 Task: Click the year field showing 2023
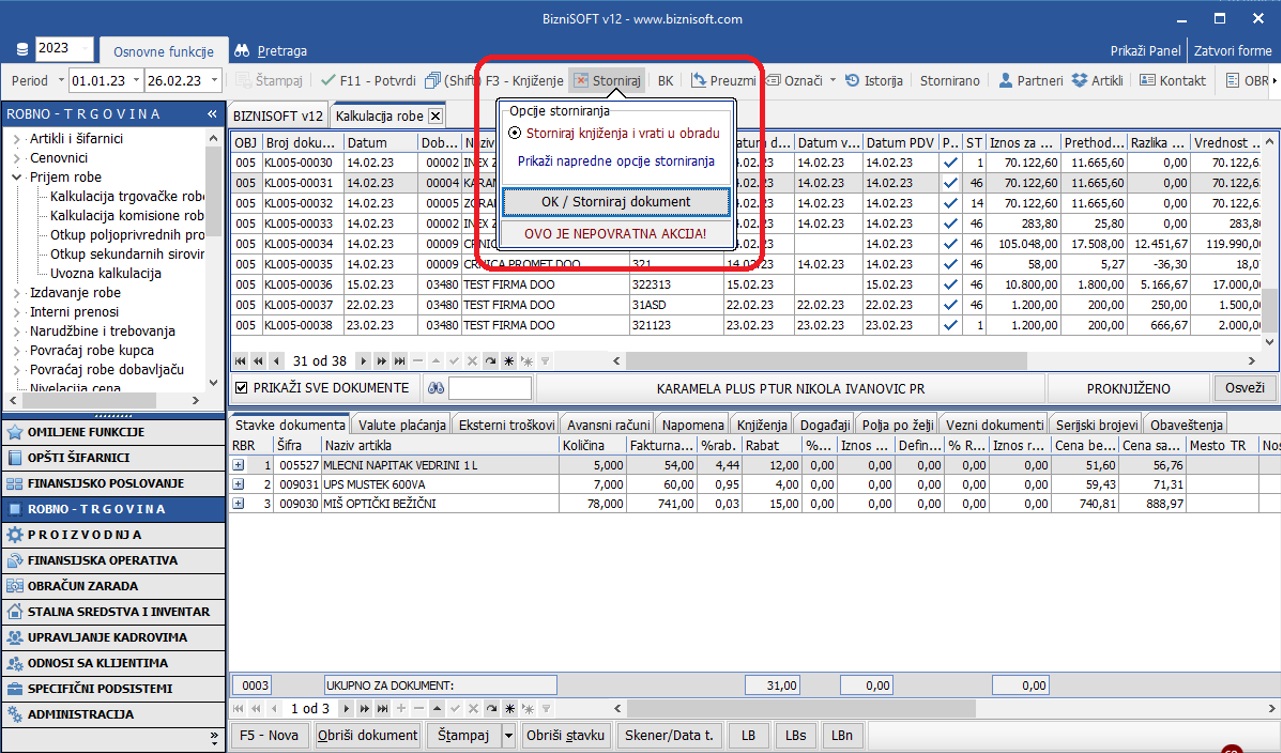63,50
